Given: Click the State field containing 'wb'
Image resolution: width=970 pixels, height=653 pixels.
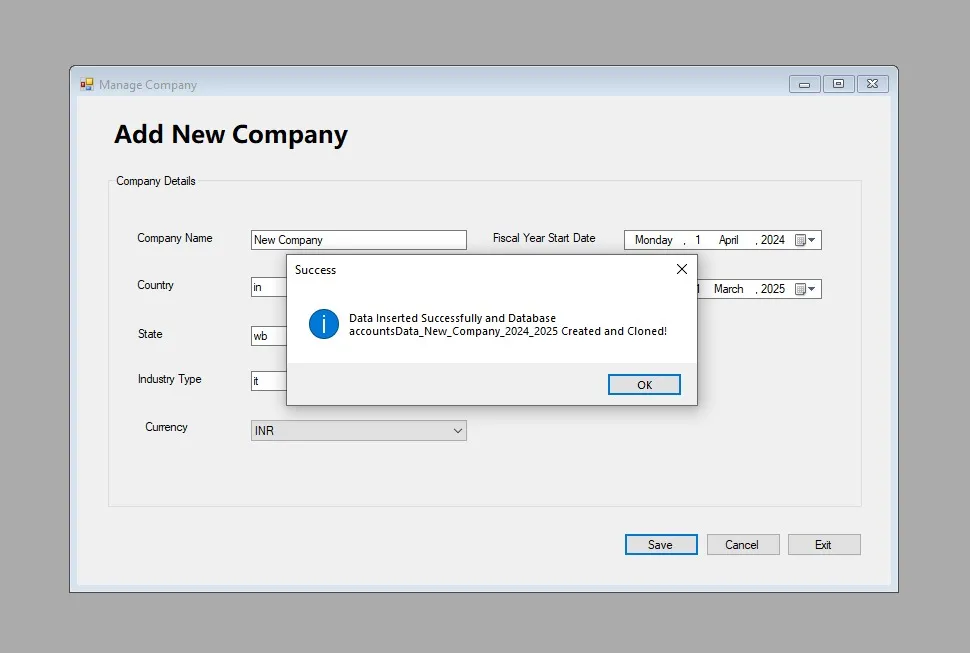Looking at the screenshot, I should 267,336.
